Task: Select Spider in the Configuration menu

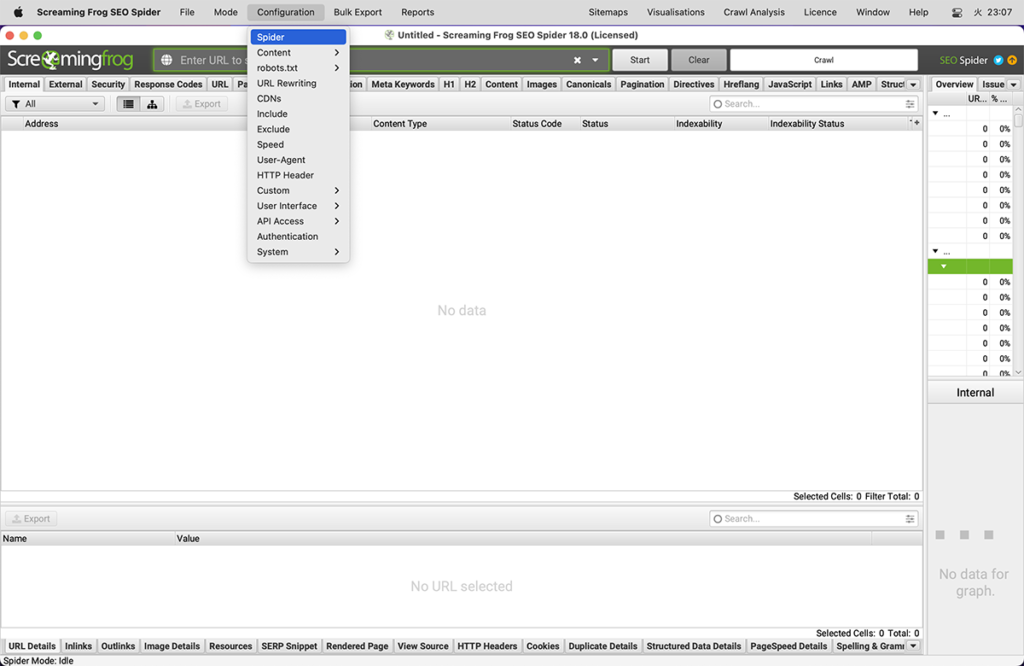Action: 298,37
